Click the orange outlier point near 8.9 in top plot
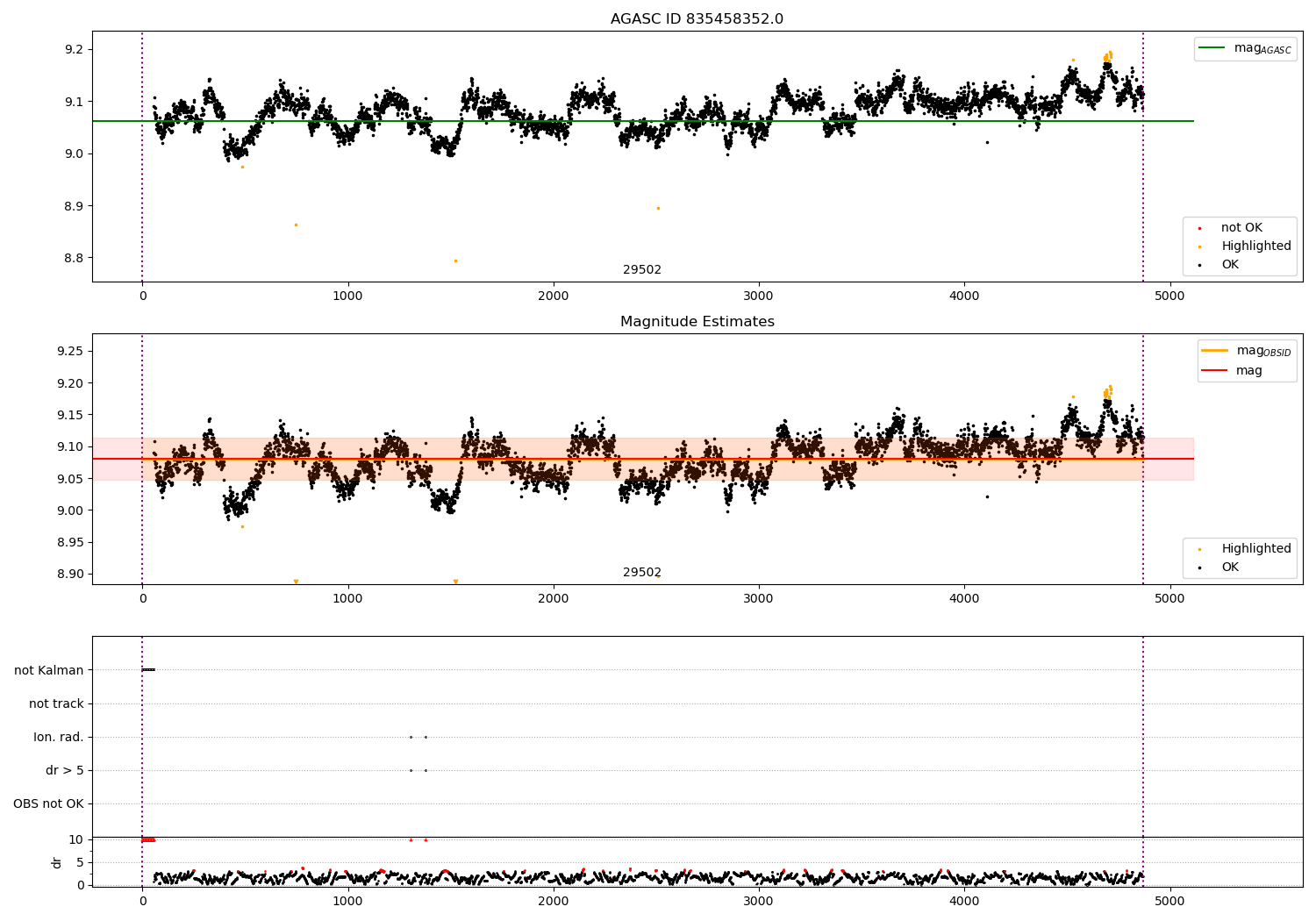 click(x=658, y=208)
